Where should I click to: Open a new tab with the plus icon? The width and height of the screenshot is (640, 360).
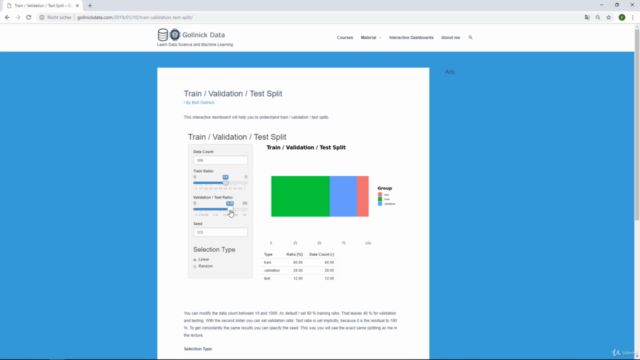(90, 6)
